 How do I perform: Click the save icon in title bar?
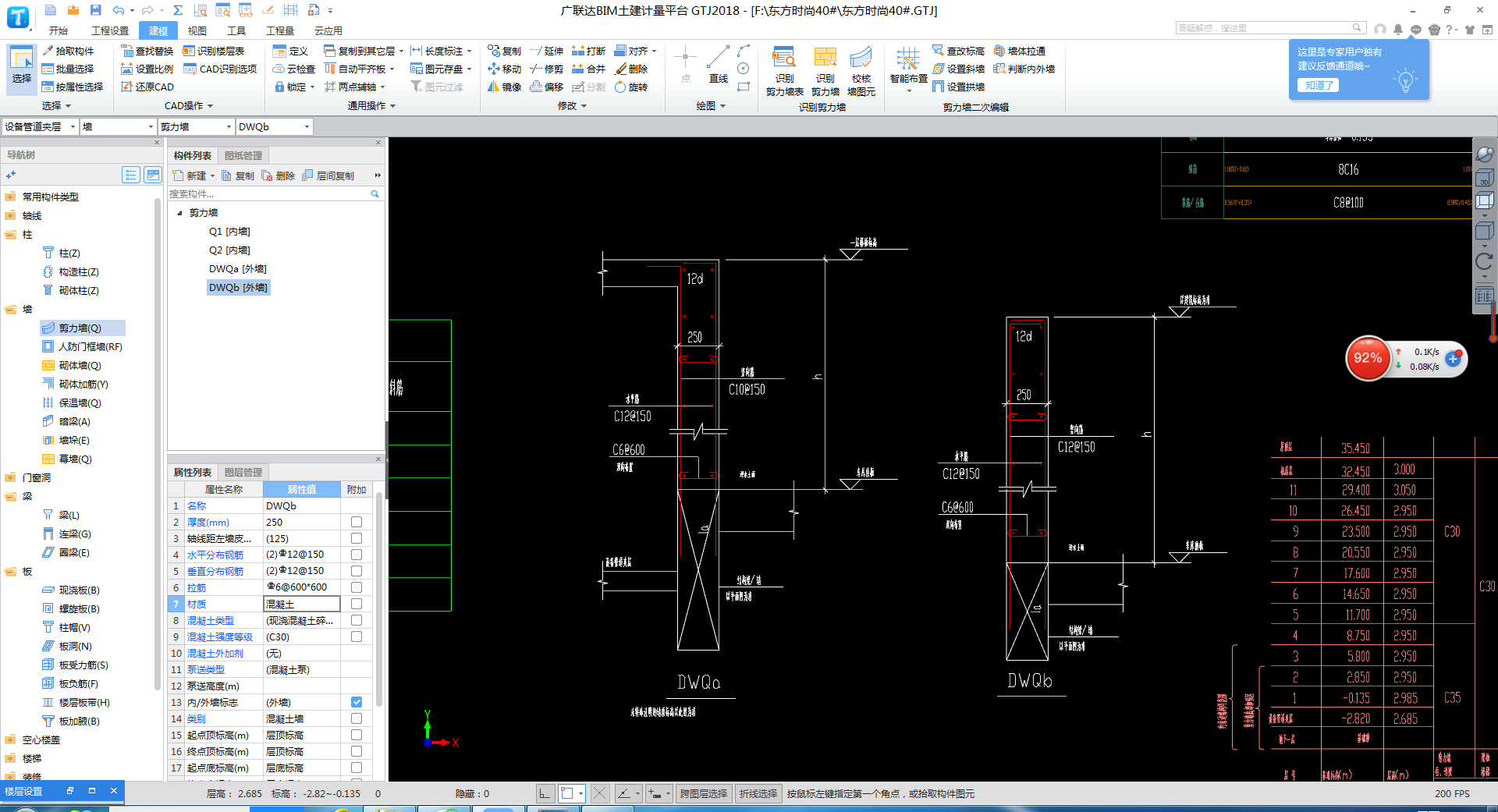(x=95, y=10)
